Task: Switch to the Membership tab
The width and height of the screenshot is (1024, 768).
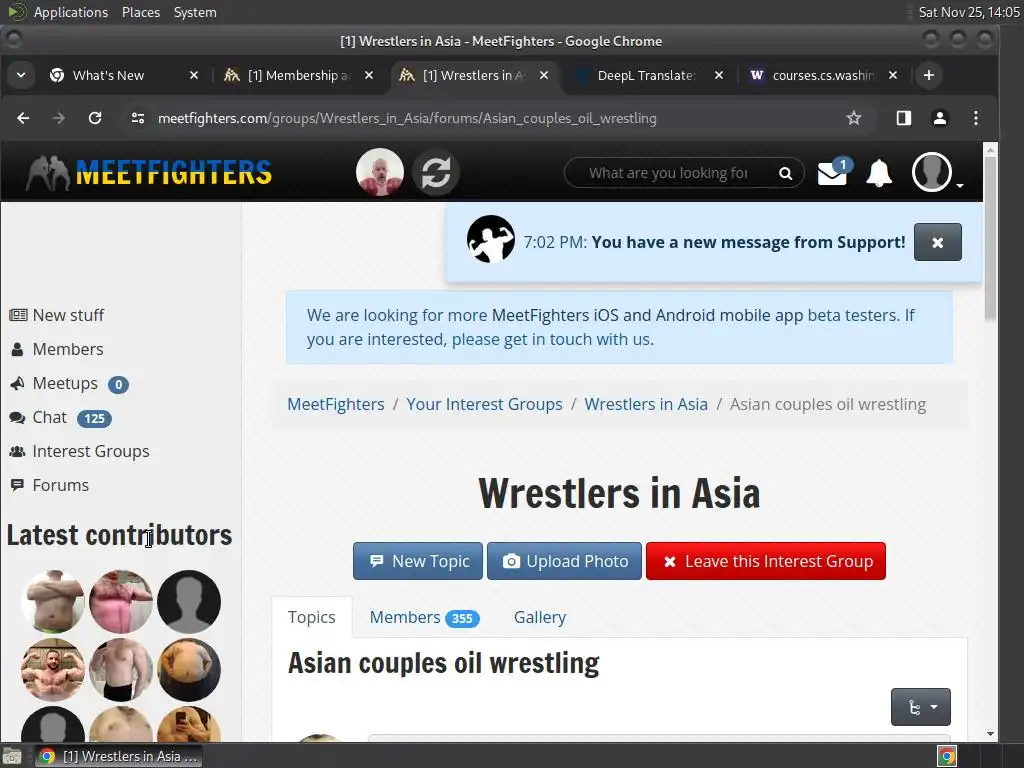Action: point(301,75)
